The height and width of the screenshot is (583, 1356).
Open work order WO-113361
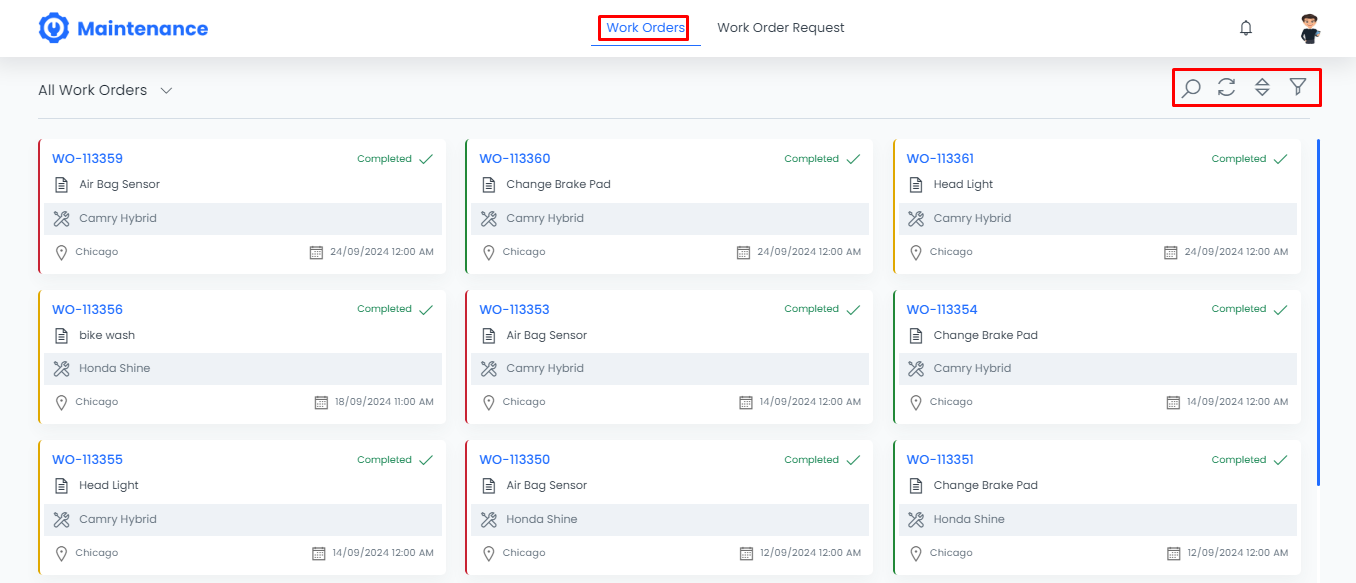tap(940, 158)
